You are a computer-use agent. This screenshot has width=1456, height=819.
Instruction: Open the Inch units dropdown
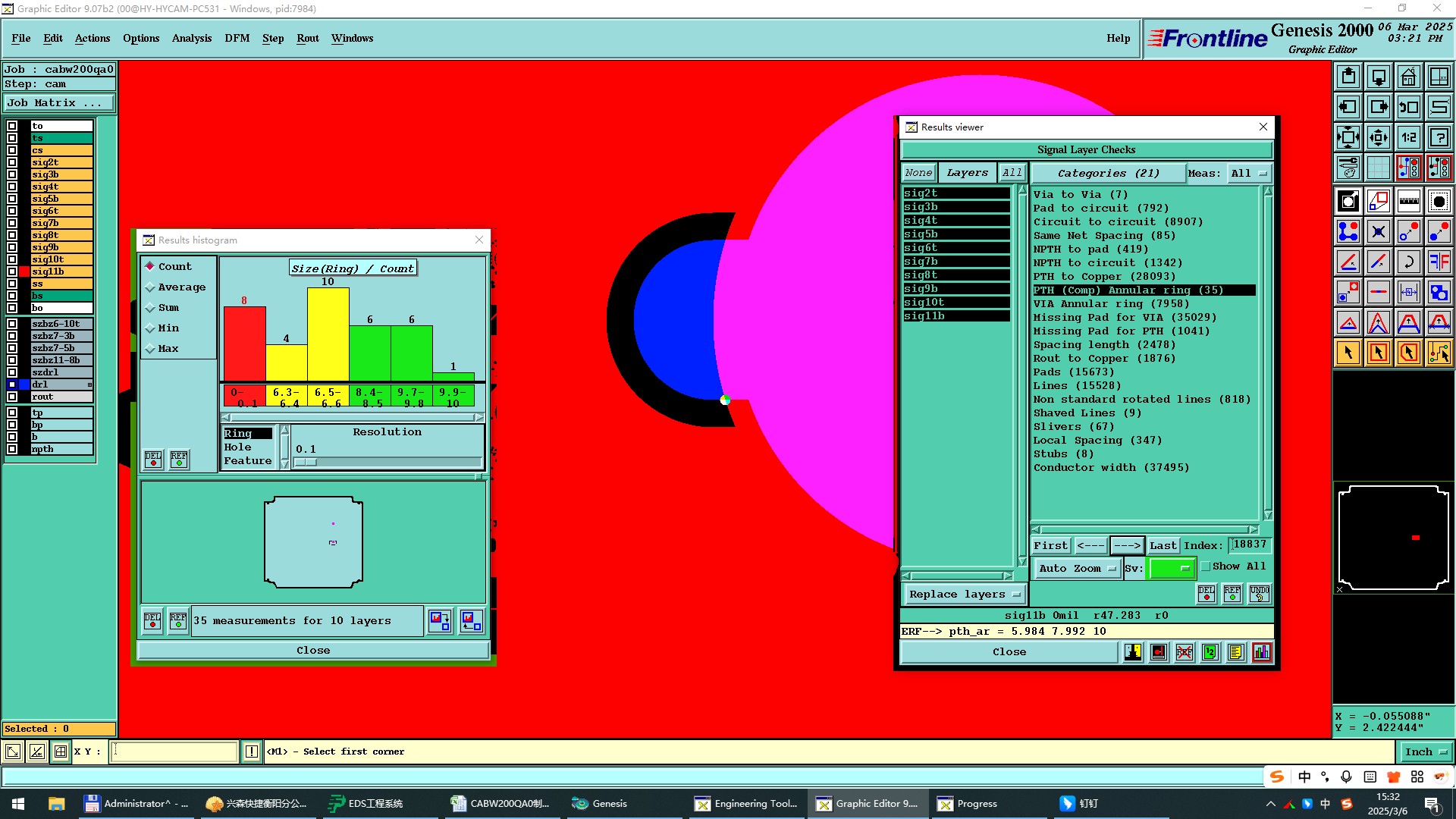[x=1425, y=752]
